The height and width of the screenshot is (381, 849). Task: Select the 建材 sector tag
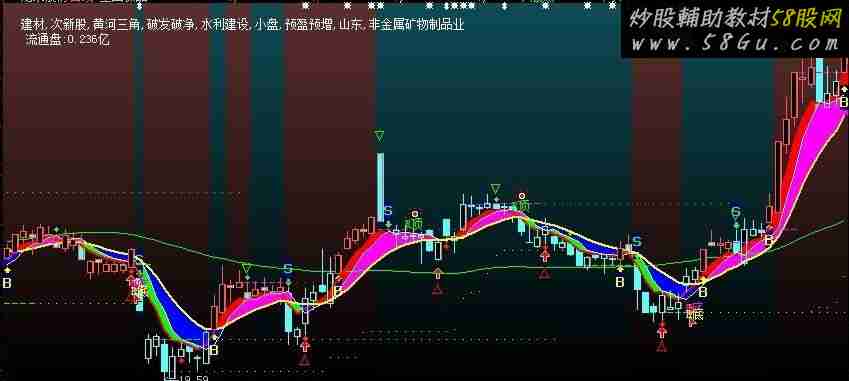coord(31,24)
